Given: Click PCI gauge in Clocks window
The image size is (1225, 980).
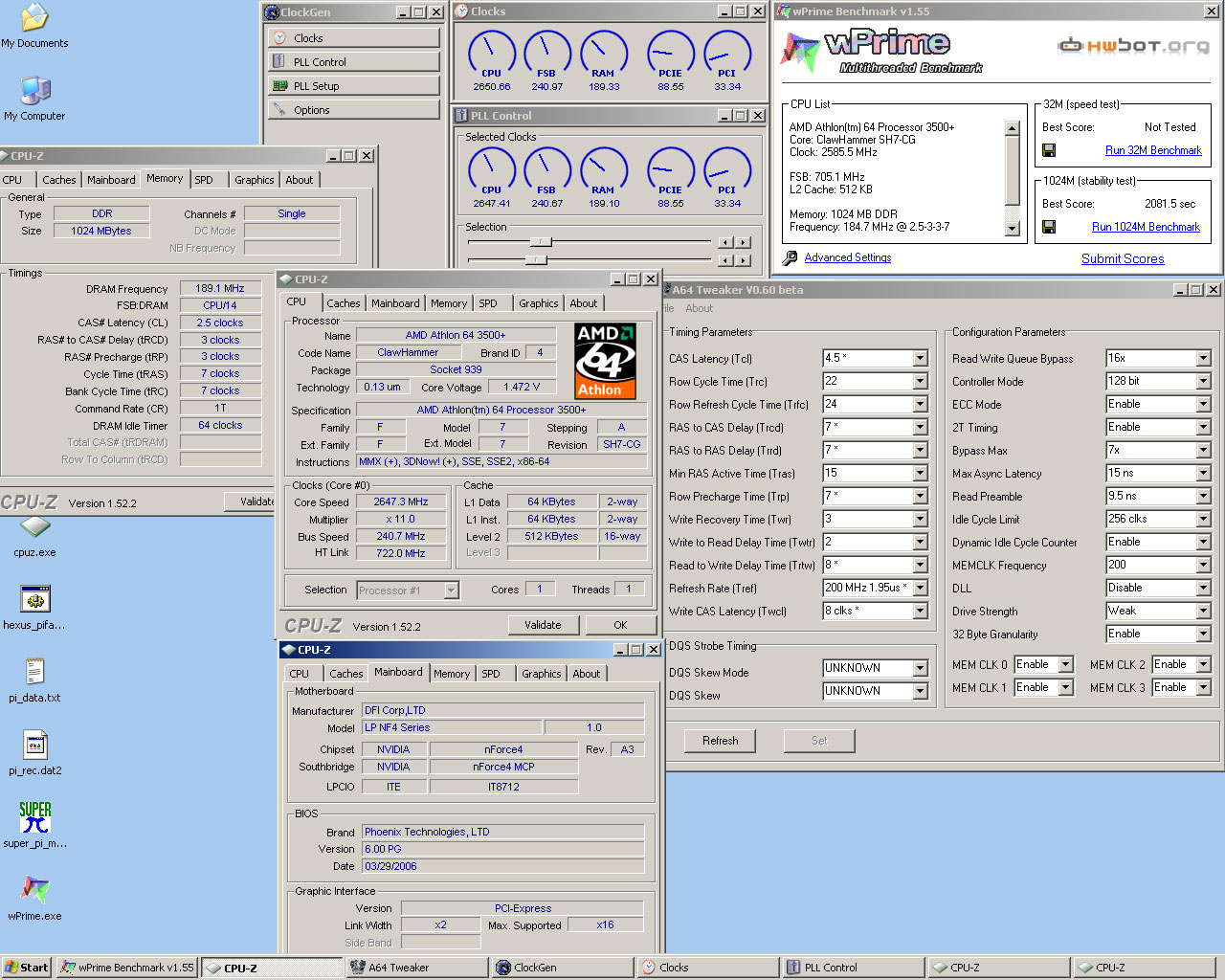Looking at the screenshot, I should tap(727, 53).
